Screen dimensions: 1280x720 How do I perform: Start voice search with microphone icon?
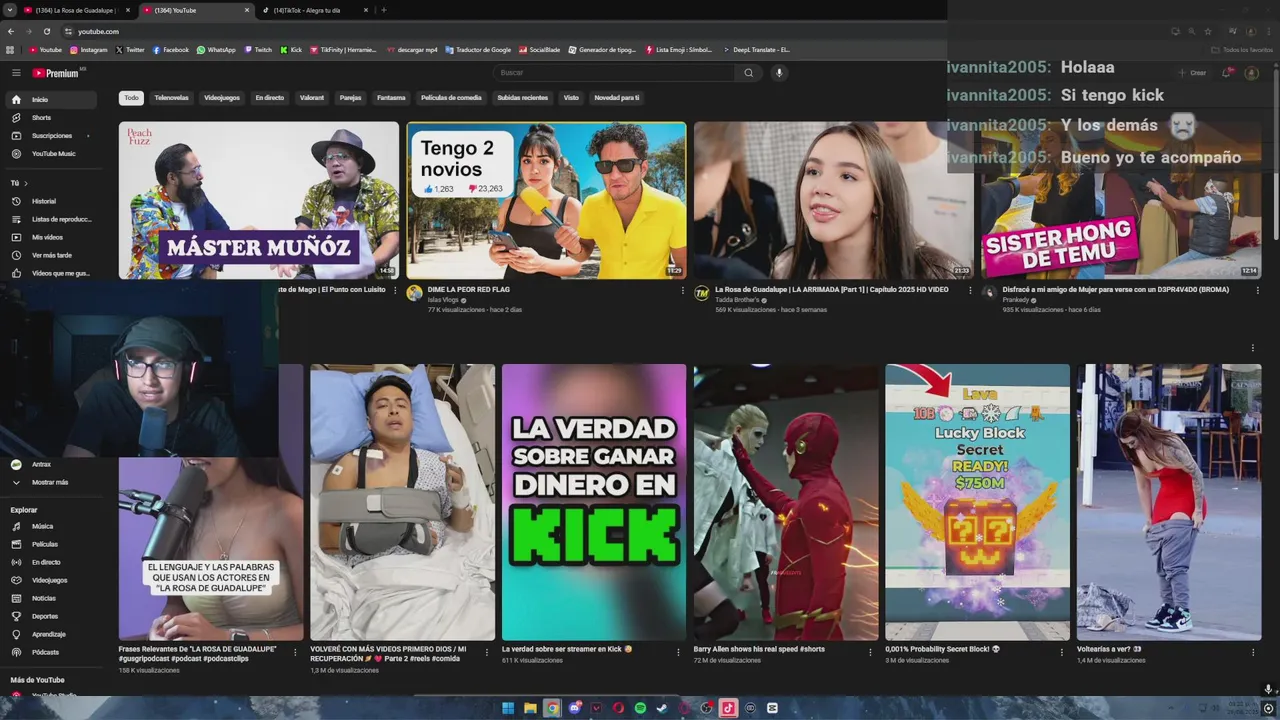coord(779,73)
